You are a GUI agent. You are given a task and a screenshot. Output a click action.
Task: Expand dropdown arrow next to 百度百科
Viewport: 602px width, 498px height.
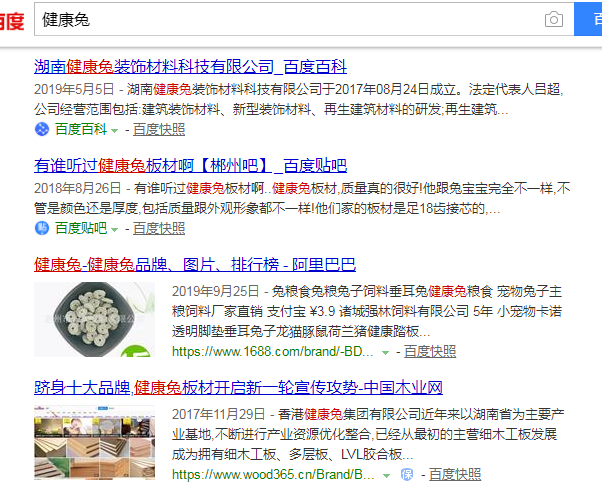(114, 131)
